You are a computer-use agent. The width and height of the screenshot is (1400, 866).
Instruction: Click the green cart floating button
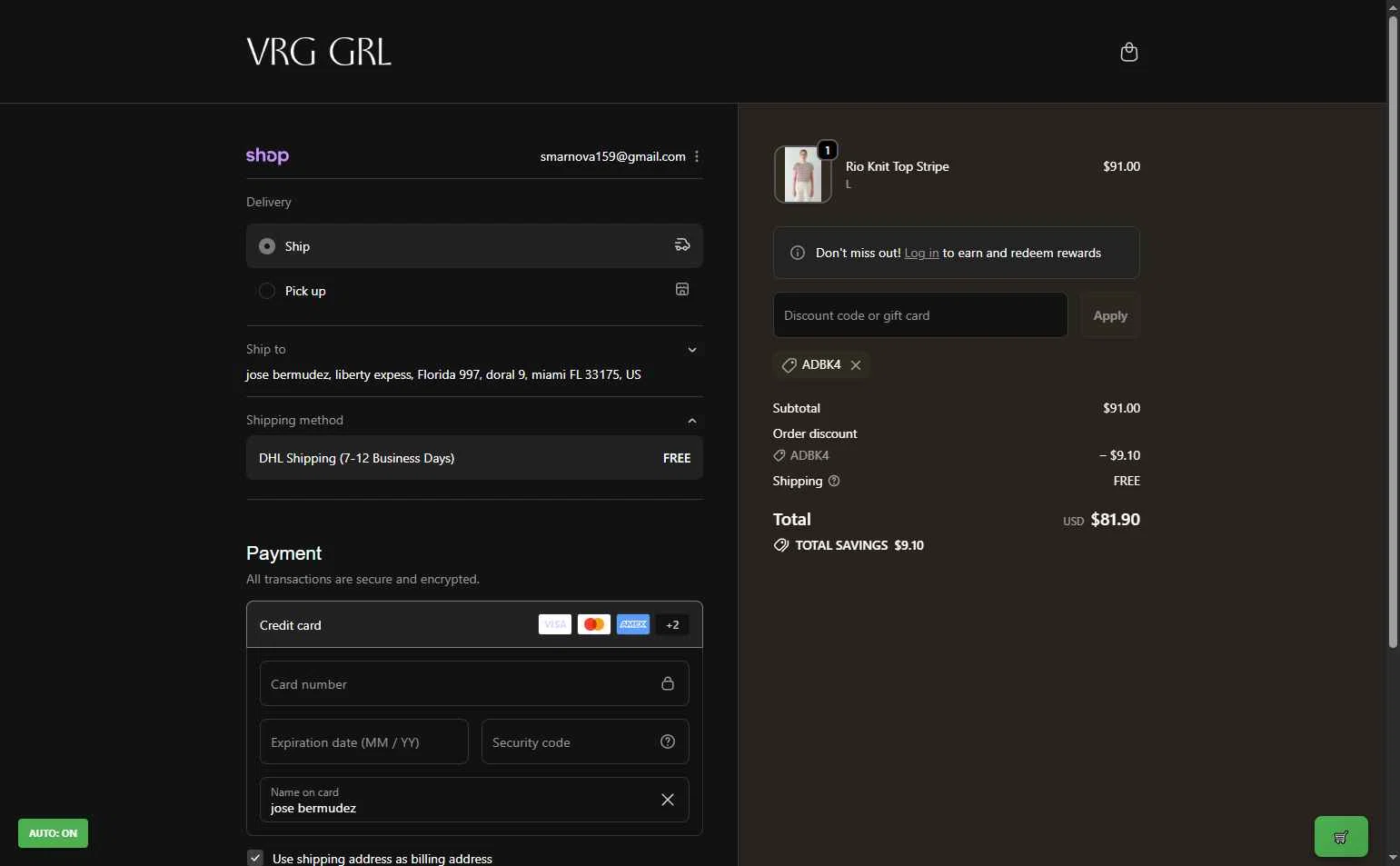pos(1341,837)
